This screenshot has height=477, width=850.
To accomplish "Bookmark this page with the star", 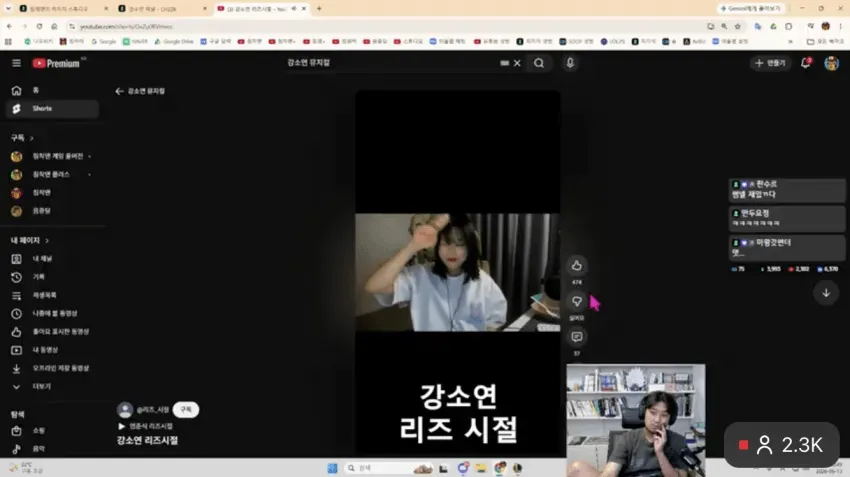I will 738,26.
